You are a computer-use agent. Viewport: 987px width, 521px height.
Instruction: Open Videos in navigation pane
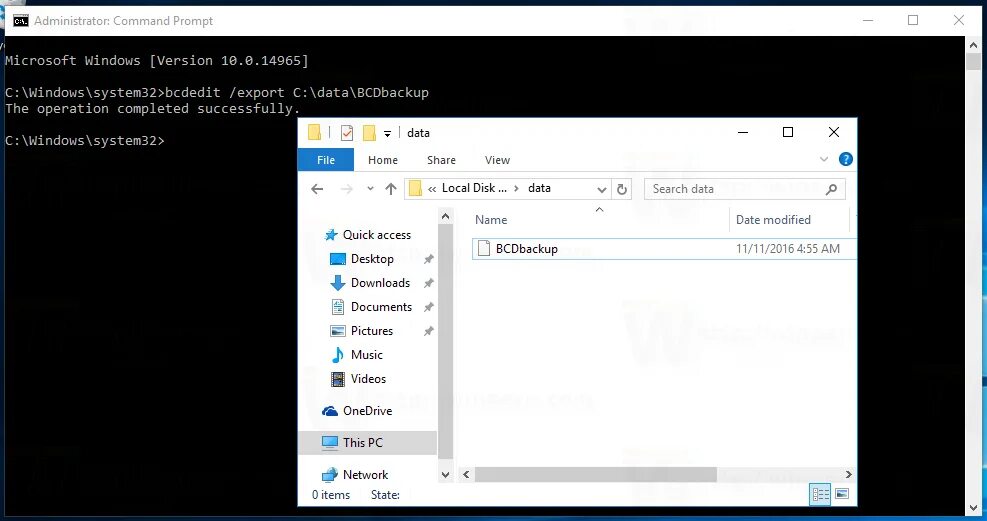tap(358, 379)
